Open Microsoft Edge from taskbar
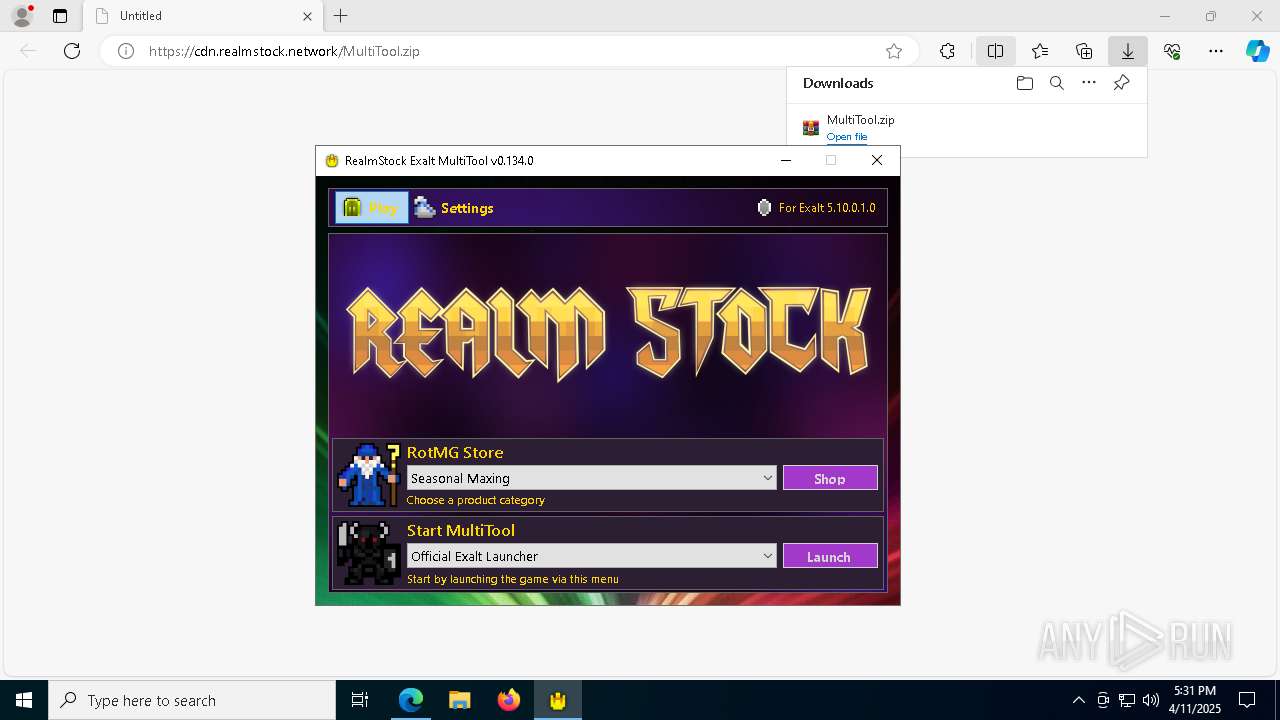This screenshot has height=720, width=1280. tap(411, 700)
